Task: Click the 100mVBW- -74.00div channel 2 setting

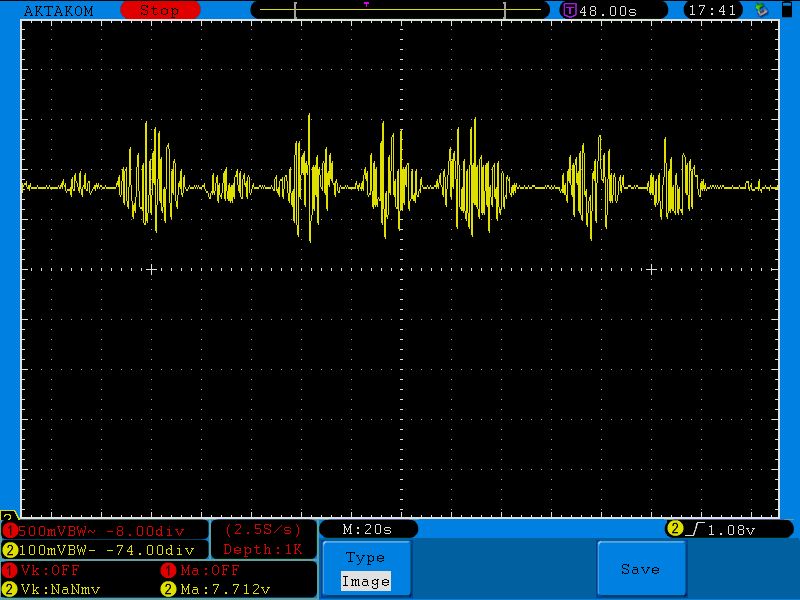Action: point(106,550)
